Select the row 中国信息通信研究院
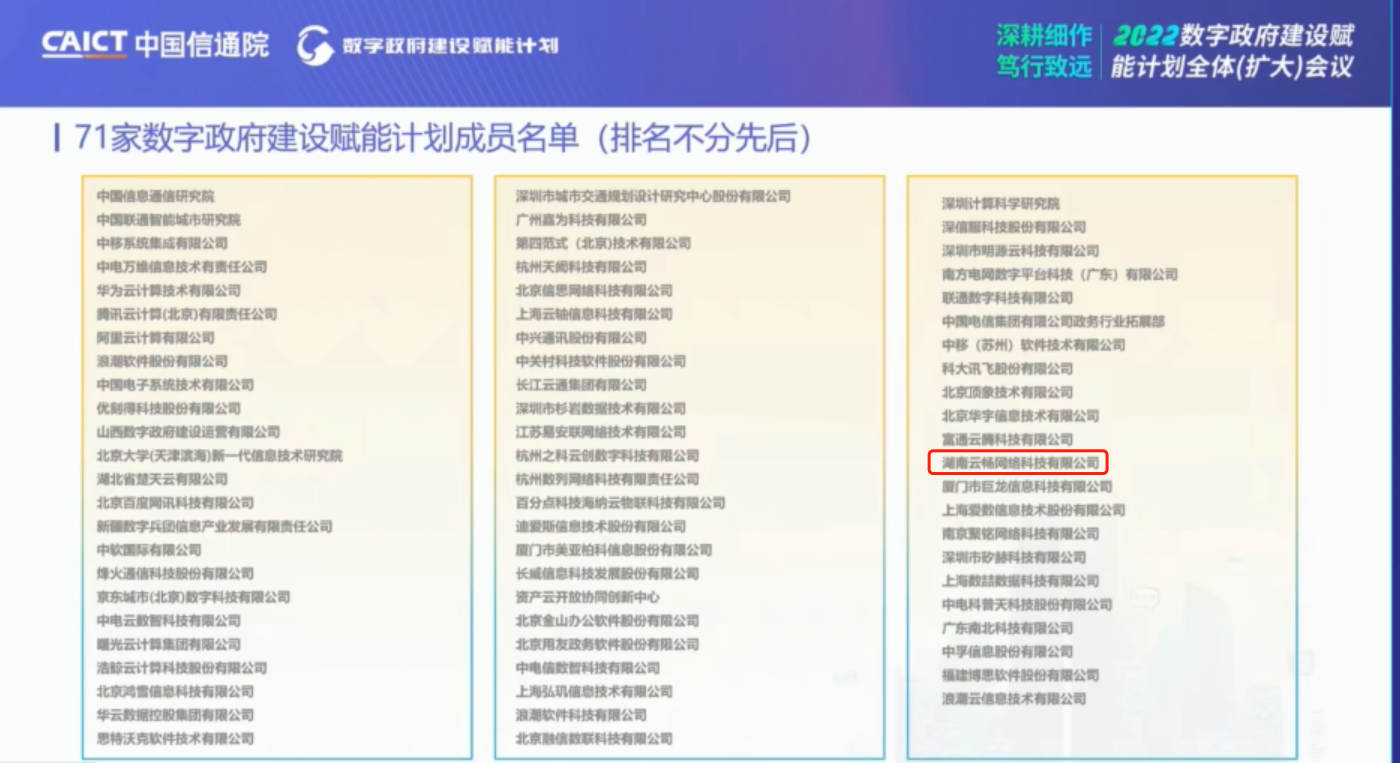 [155, 196]
